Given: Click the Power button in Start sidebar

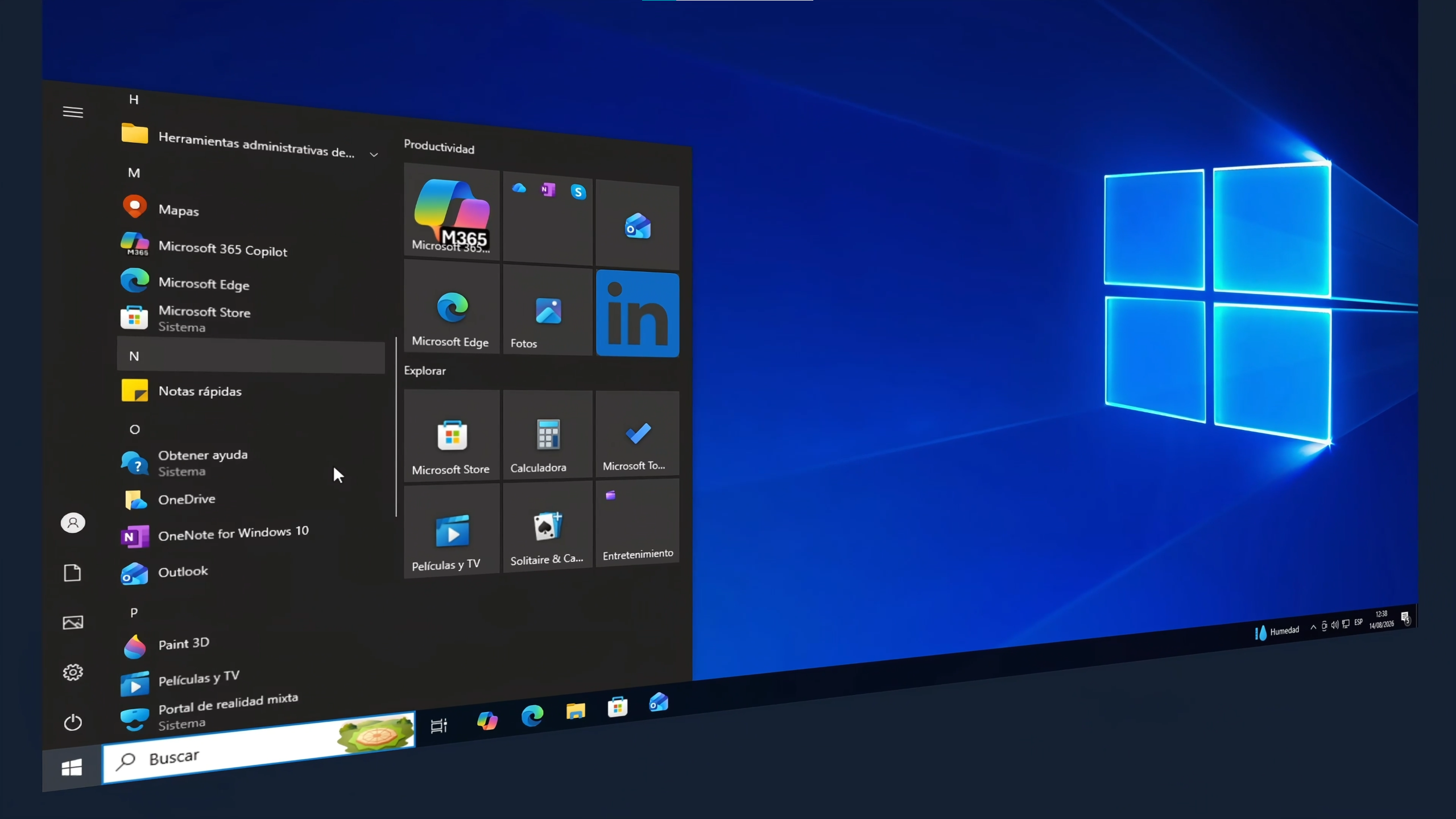Looking at the screenshot, I should 73,722.
